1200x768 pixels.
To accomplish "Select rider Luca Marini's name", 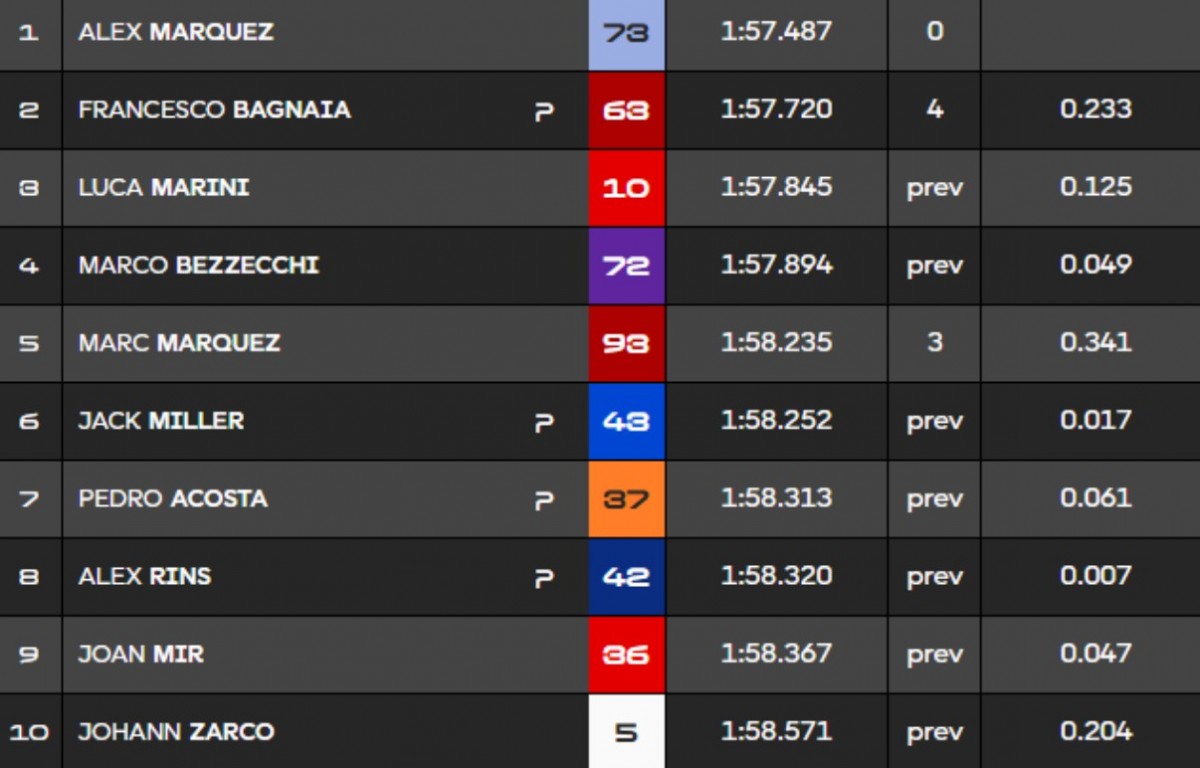I will [164, 187].
